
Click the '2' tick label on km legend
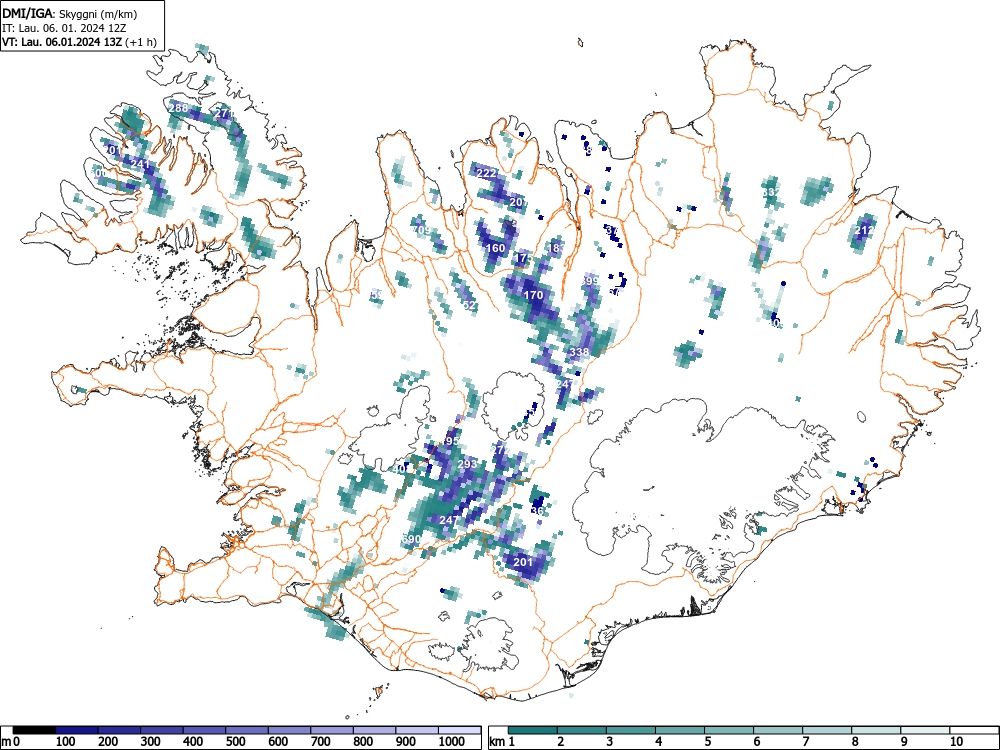561,742
